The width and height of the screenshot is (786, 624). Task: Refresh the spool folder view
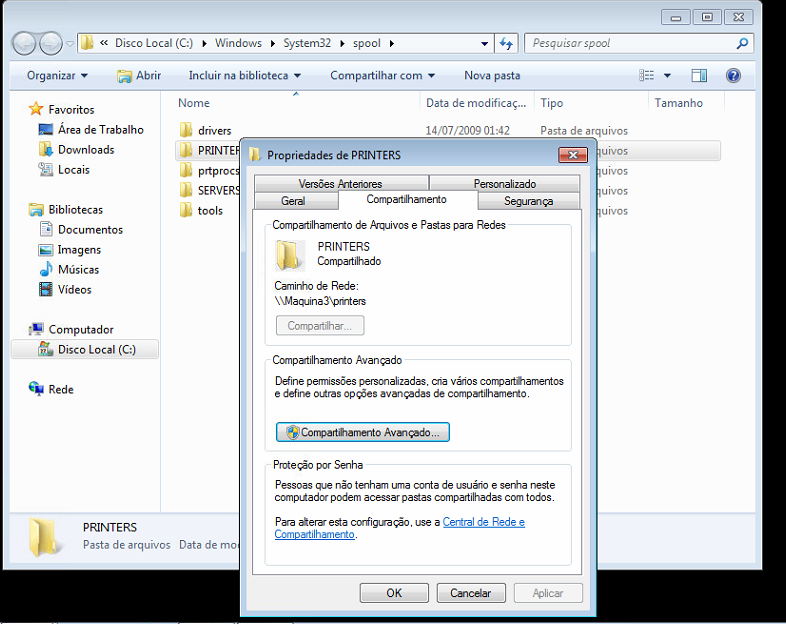pyautogui.click(x=506, y=44)
